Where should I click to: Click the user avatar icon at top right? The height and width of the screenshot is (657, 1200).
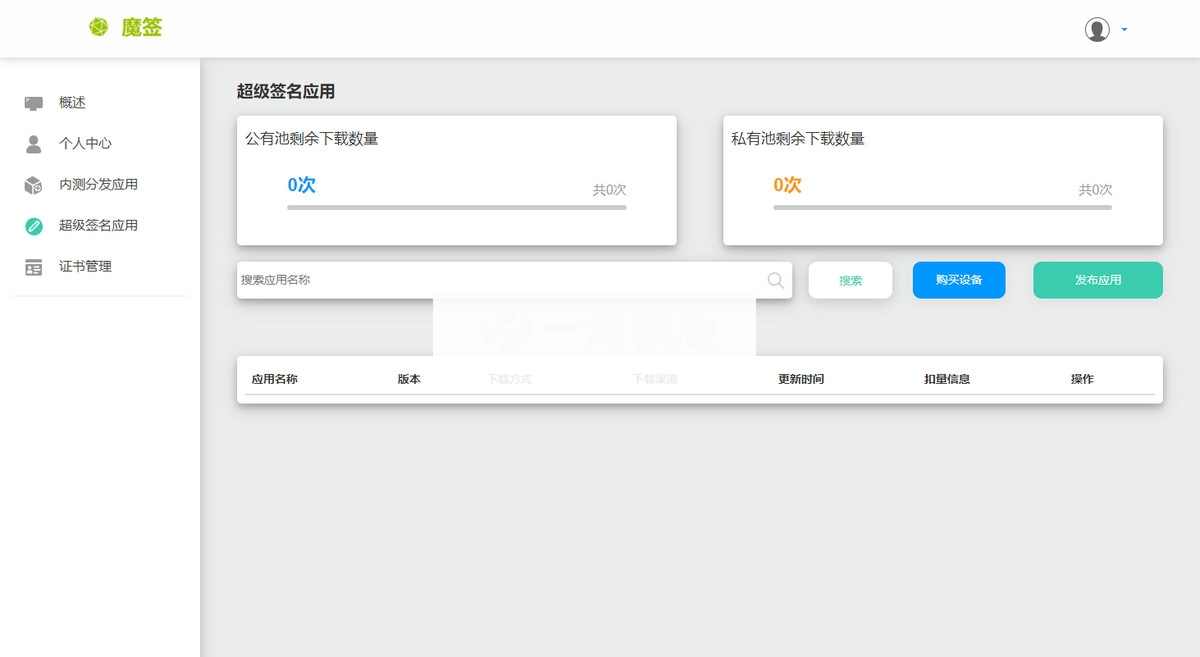[1097, 29]
